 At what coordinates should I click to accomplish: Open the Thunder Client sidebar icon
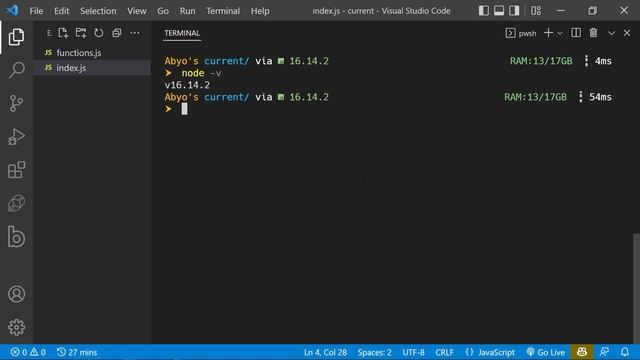tap(16, 203)
